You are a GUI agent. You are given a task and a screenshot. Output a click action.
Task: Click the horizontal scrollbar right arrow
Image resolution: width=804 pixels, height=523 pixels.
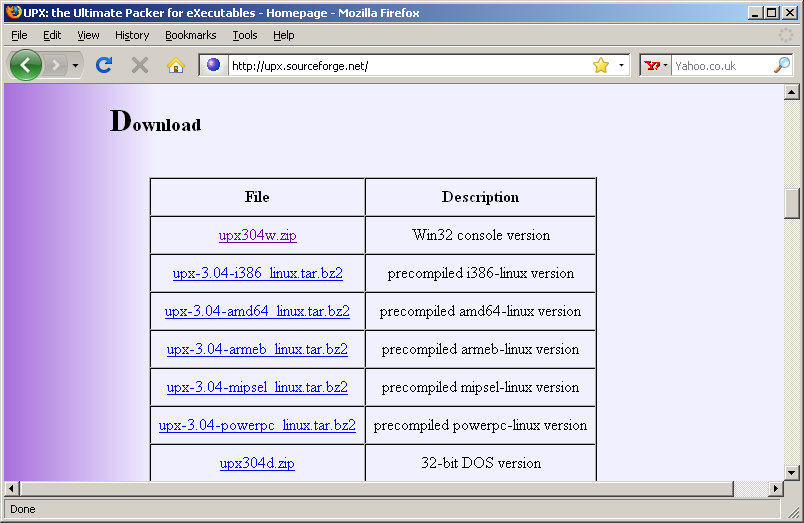click(775, 488)
